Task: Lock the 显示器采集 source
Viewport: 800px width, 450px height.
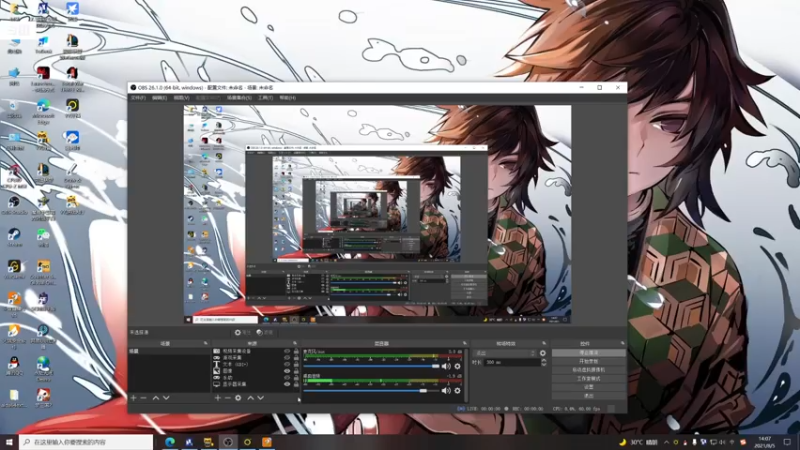Action: 296,384
